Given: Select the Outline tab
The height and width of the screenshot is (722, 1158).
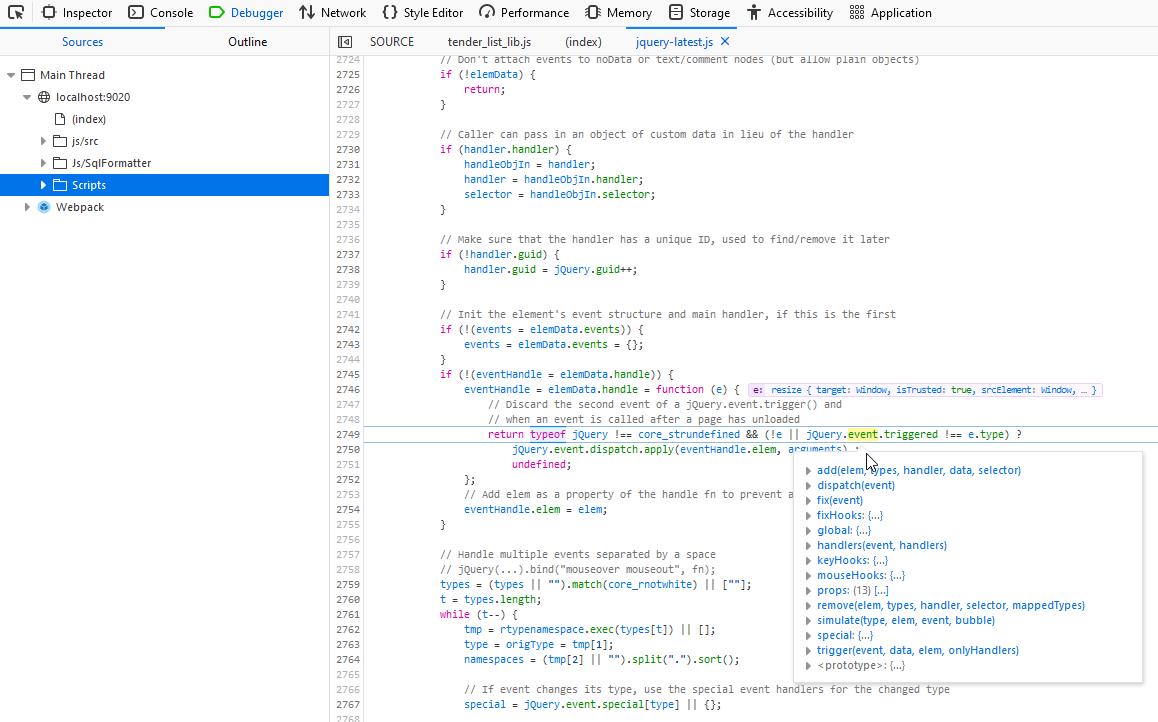Looking at the screenshot, I should (247, 42).
